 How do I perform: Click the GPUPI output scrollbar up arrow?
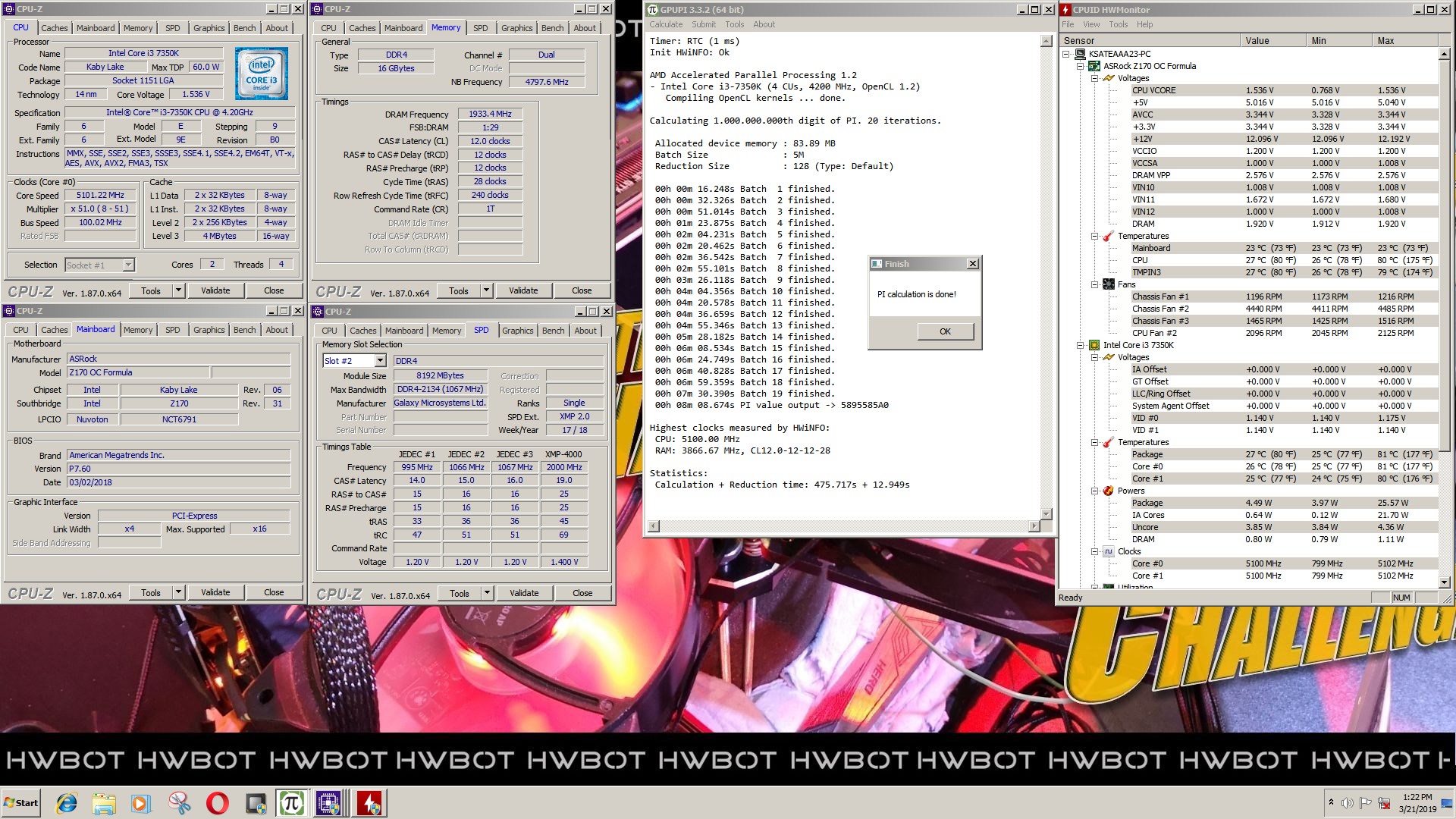pos(1046,42)
